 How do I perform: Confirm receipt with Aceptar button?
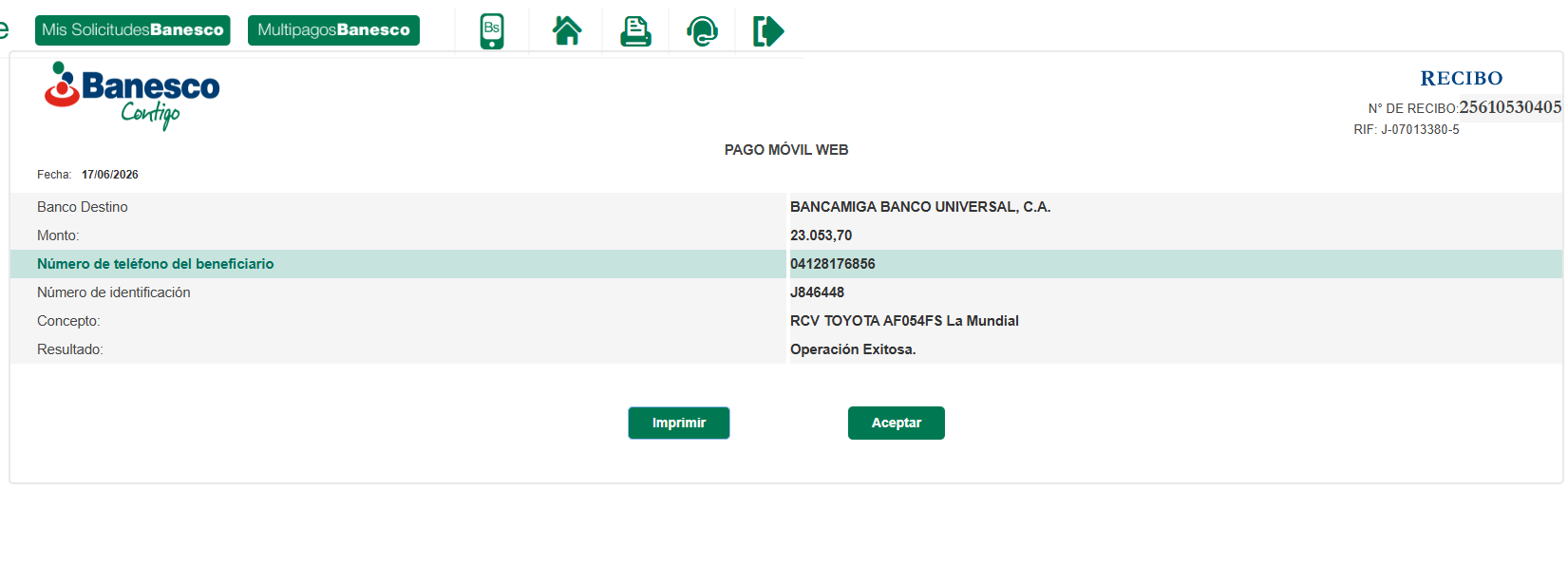[897, 424]
